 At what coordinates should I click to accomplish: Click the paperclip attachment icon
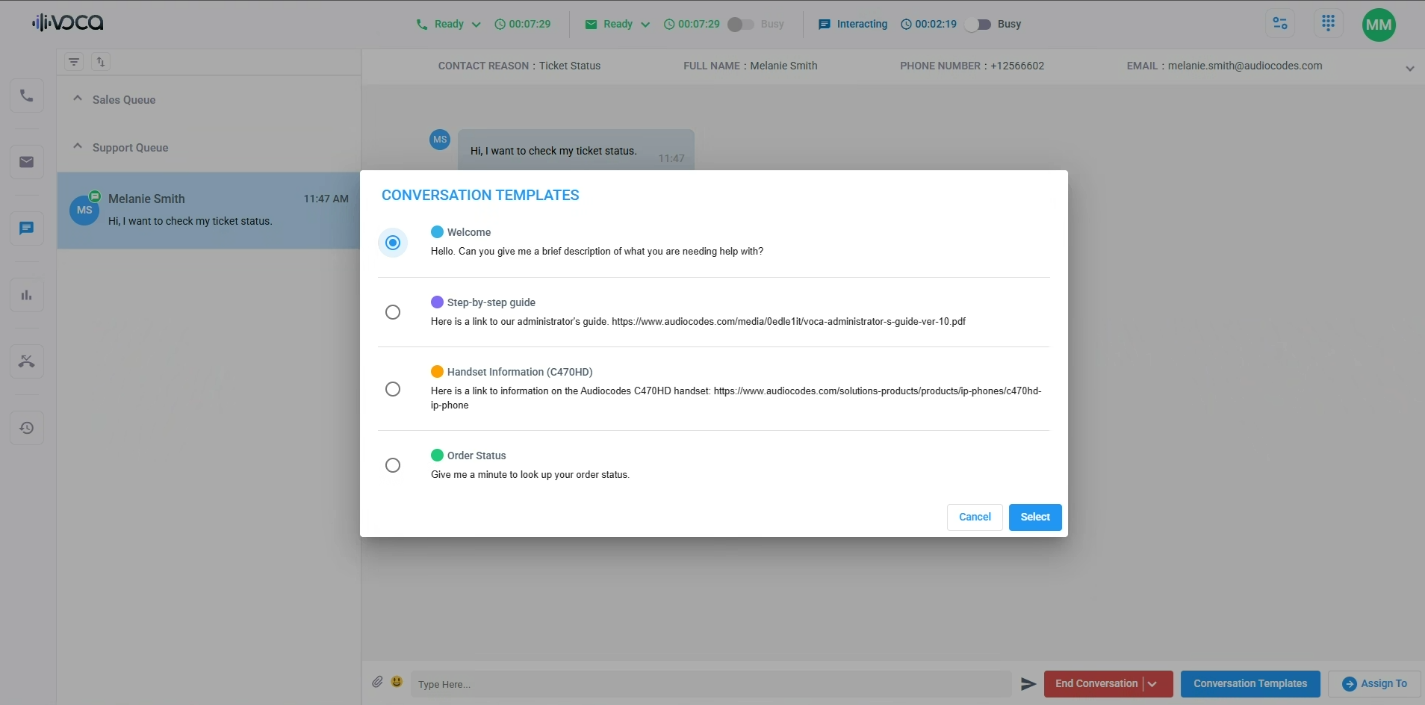click(377, 682)
